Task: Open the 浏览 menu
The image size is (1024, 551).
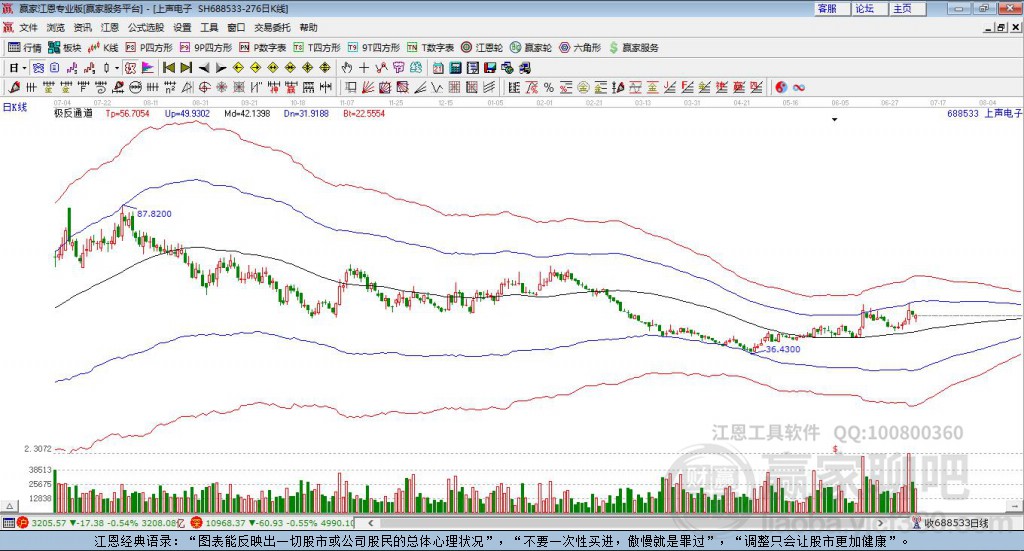Action: [56, 27]
